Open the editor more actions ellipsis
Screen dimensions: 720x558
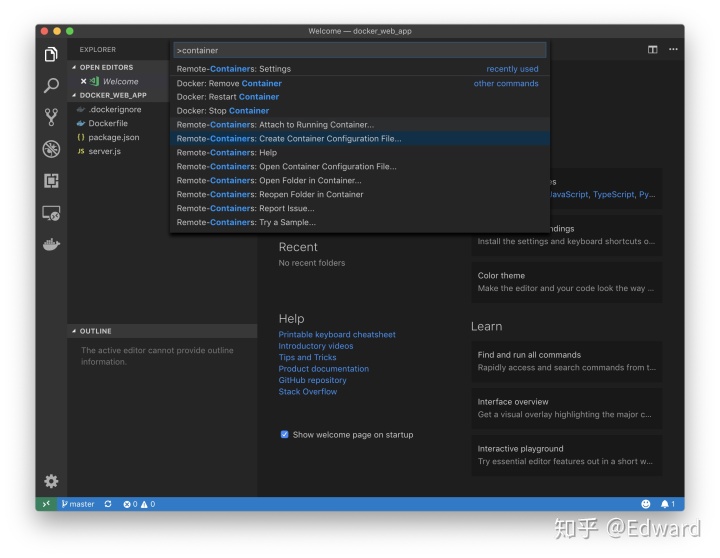point(673,49)
